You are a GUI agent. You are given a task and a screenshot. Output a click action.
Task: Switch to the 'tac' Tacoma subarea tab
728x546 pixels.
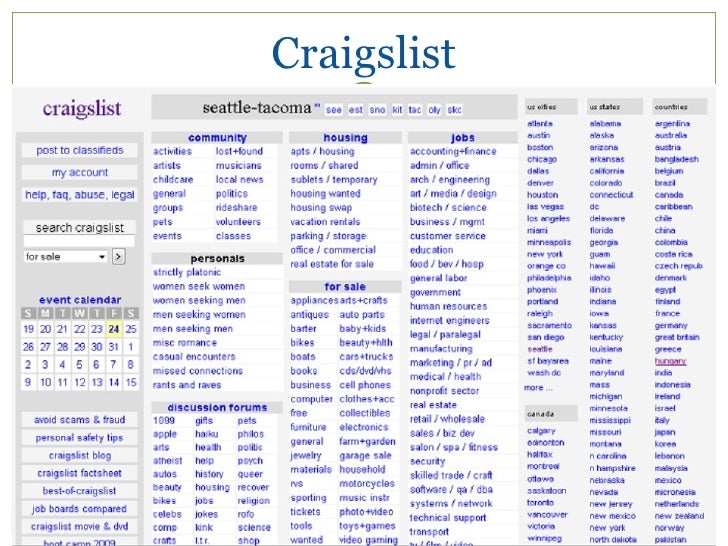pos(415,110)
